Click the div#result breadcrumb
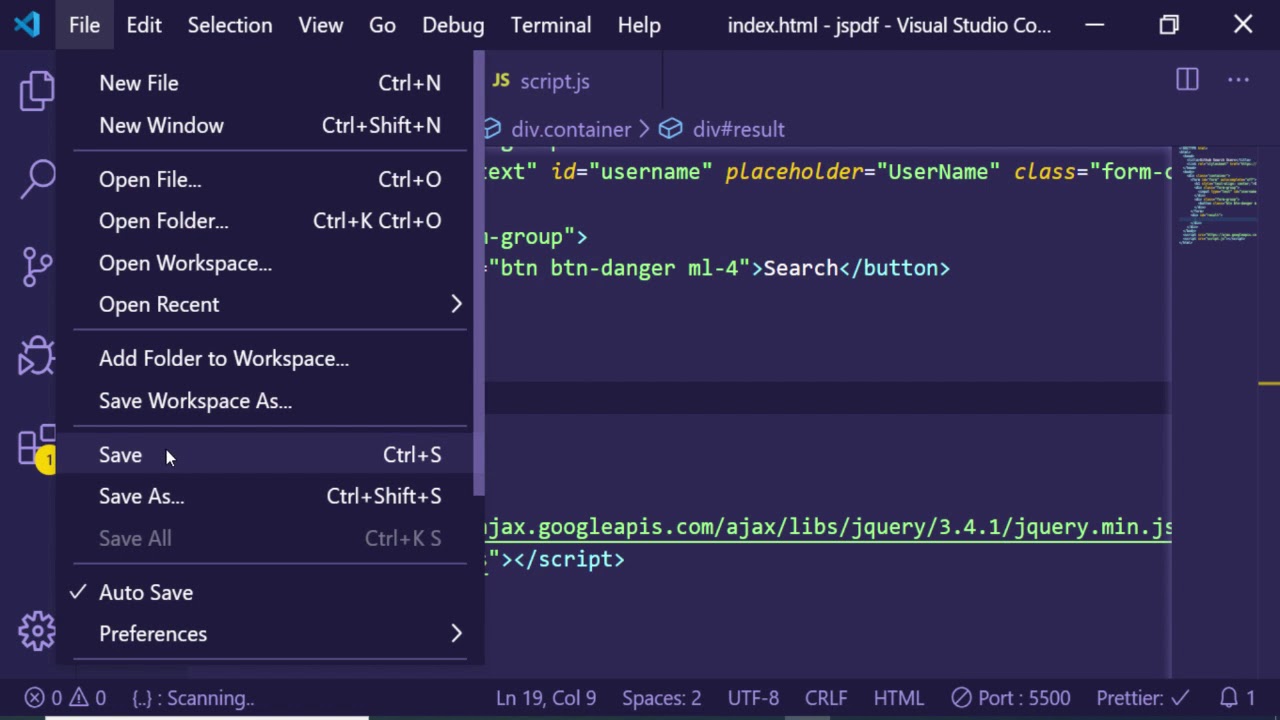Image resolution: width=1280 pixels, height=720 pixels. click(x=738, y=130)
